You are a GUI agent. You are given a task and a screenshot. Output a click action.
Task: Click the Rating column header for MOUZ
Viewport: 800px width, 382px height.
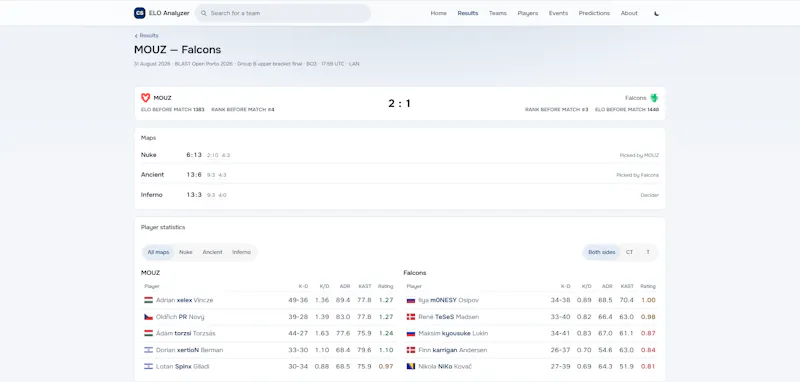click(385, 287)
